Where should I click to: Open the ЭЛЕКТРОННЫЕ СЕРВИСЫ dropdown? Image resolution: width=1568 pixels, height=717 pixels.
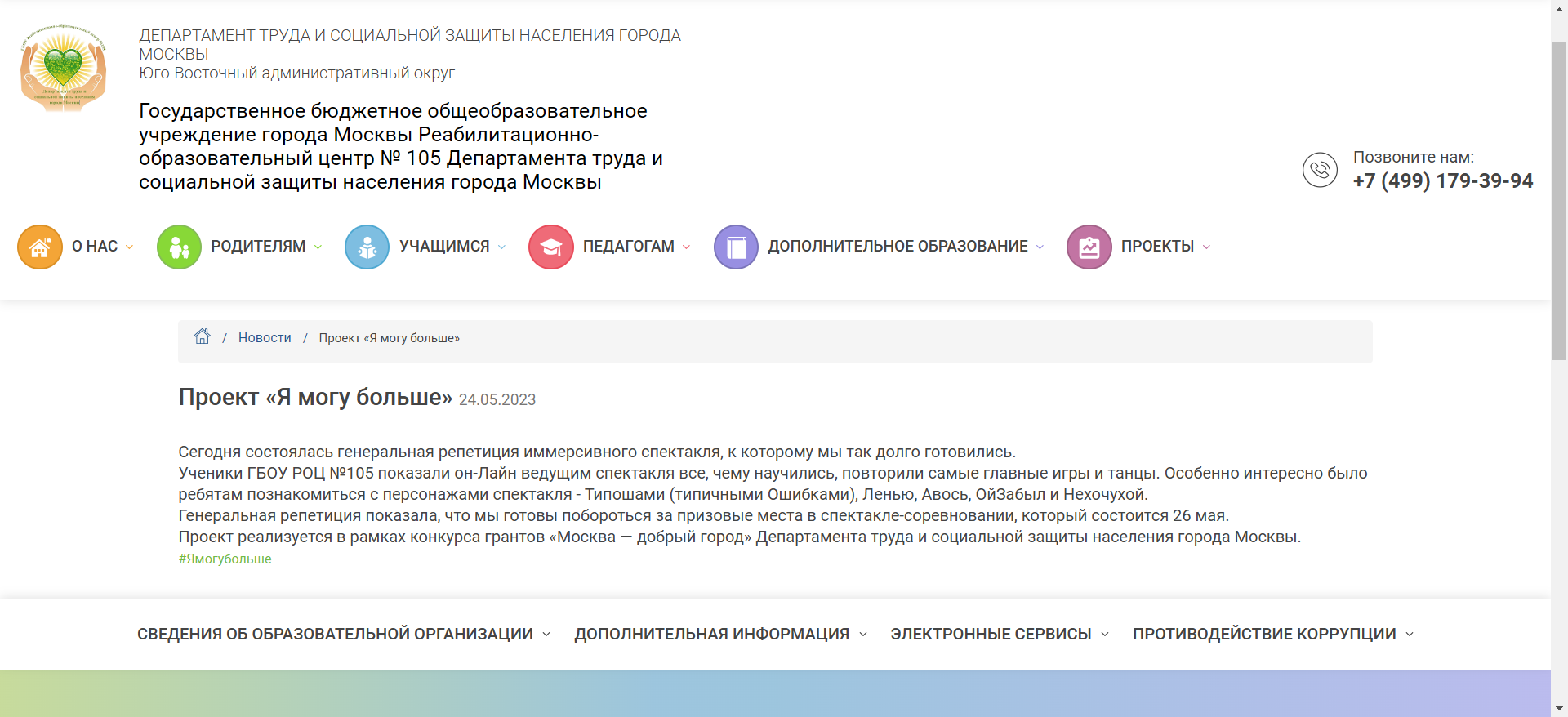coord(1000,634)
